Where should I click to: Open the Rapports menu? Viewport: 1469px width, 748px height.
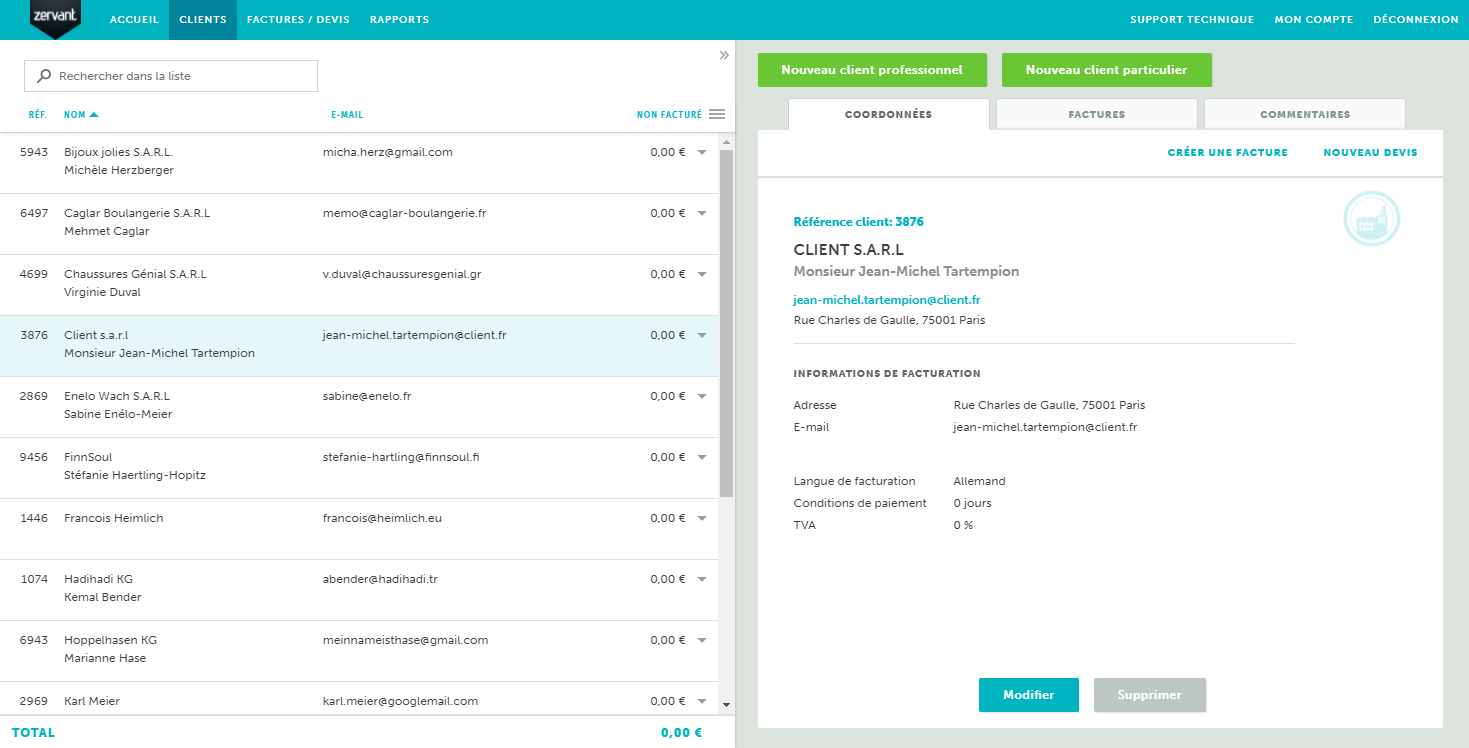(x=399, y=20)
